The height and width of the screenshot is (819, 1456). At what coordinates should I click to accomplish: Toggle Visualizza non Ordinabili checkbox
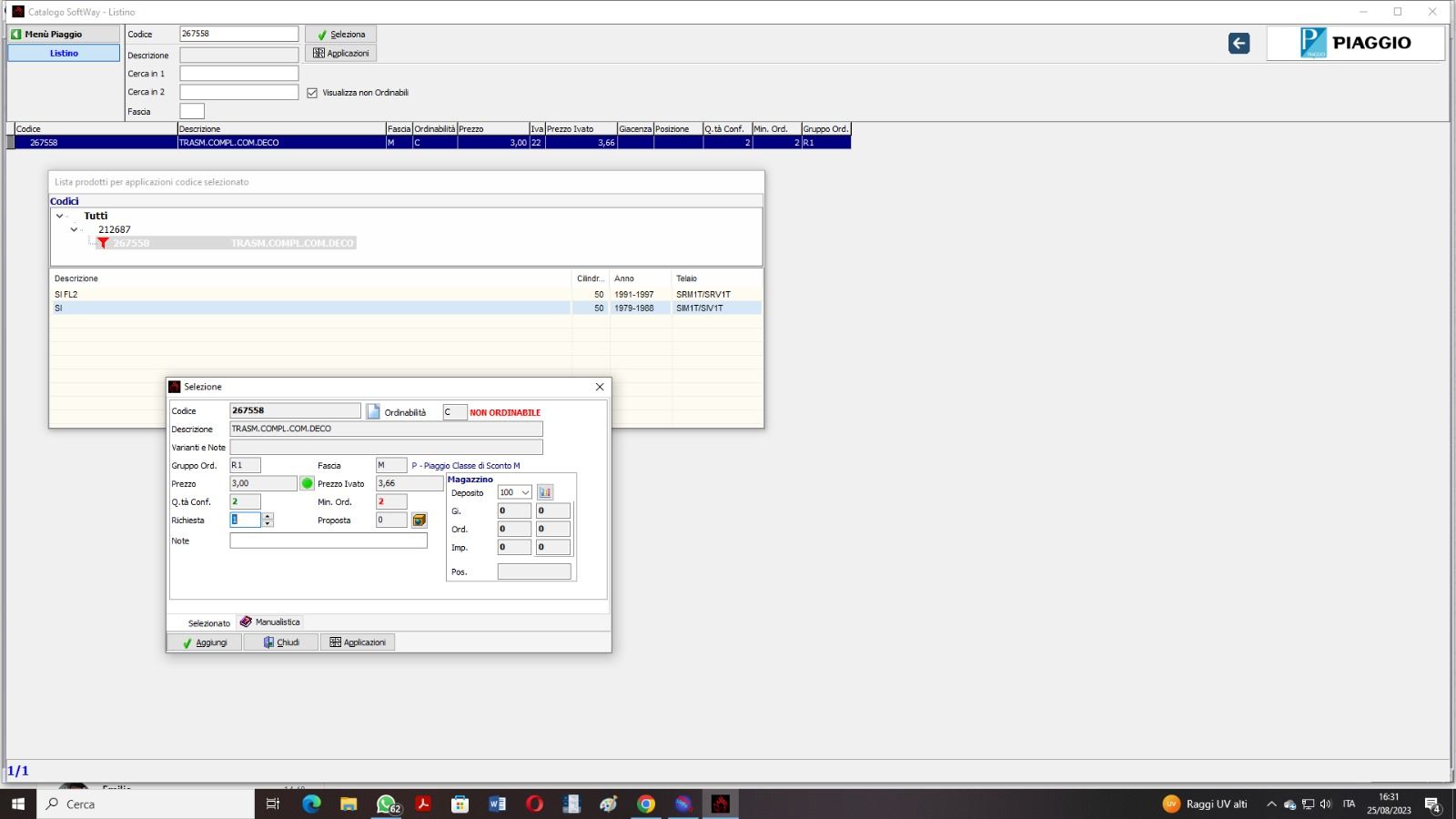(x=312, y=93)
